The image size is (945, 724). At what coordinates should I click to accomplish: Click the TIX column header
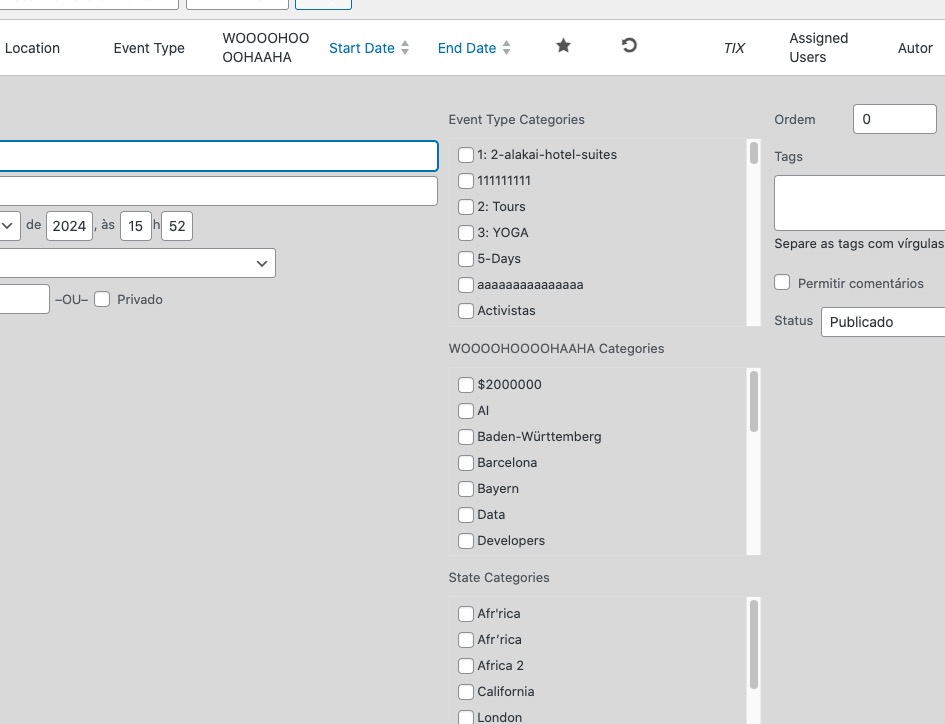click(734, 48)
